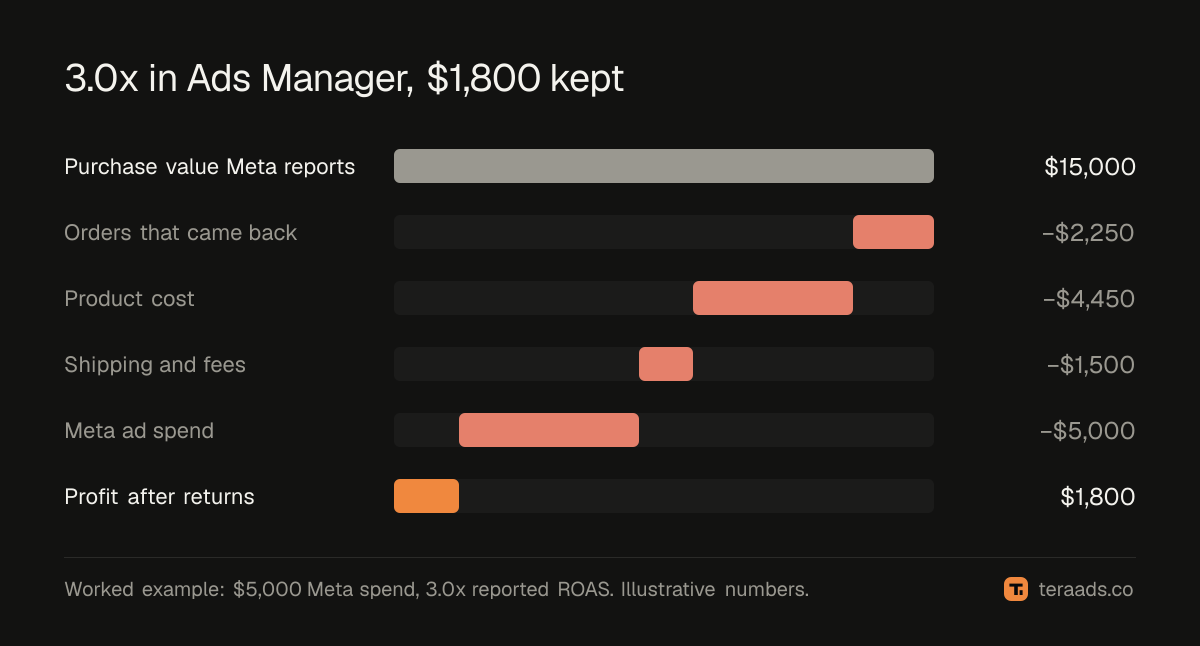The height and width of the screenshot is (646, 1200).
Task: Click the −$4,450 value
Action: pyautogui.click(x=1088, y=299)
